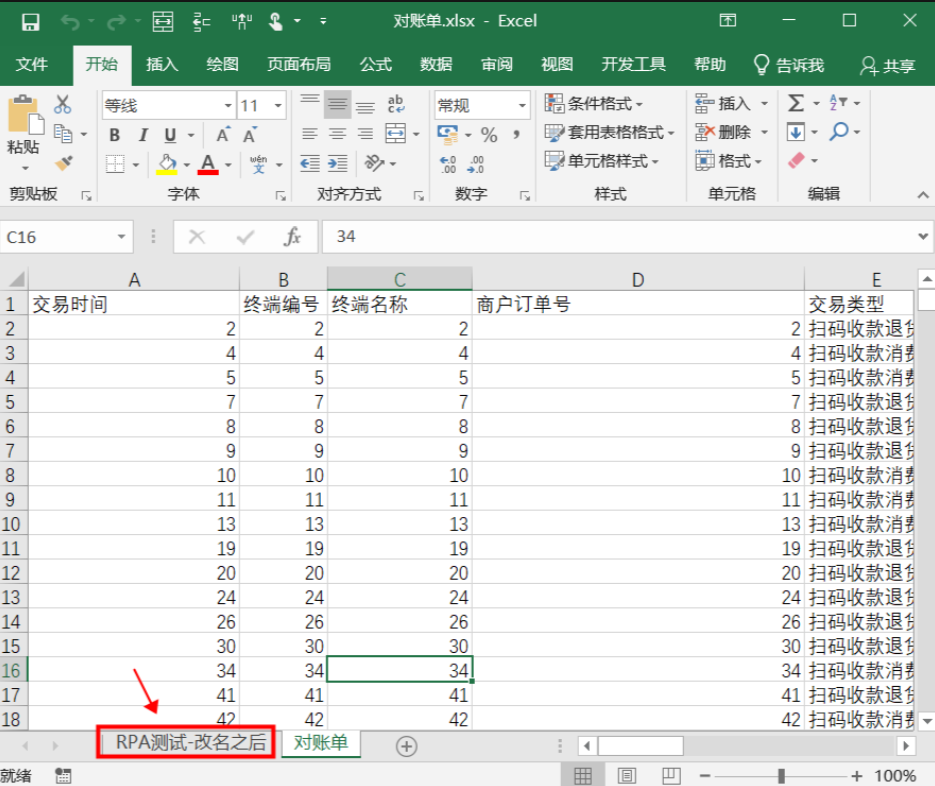The image size is (935, 786).
Task: Switch to the 页面布局 tab
Action: point(299,64)
